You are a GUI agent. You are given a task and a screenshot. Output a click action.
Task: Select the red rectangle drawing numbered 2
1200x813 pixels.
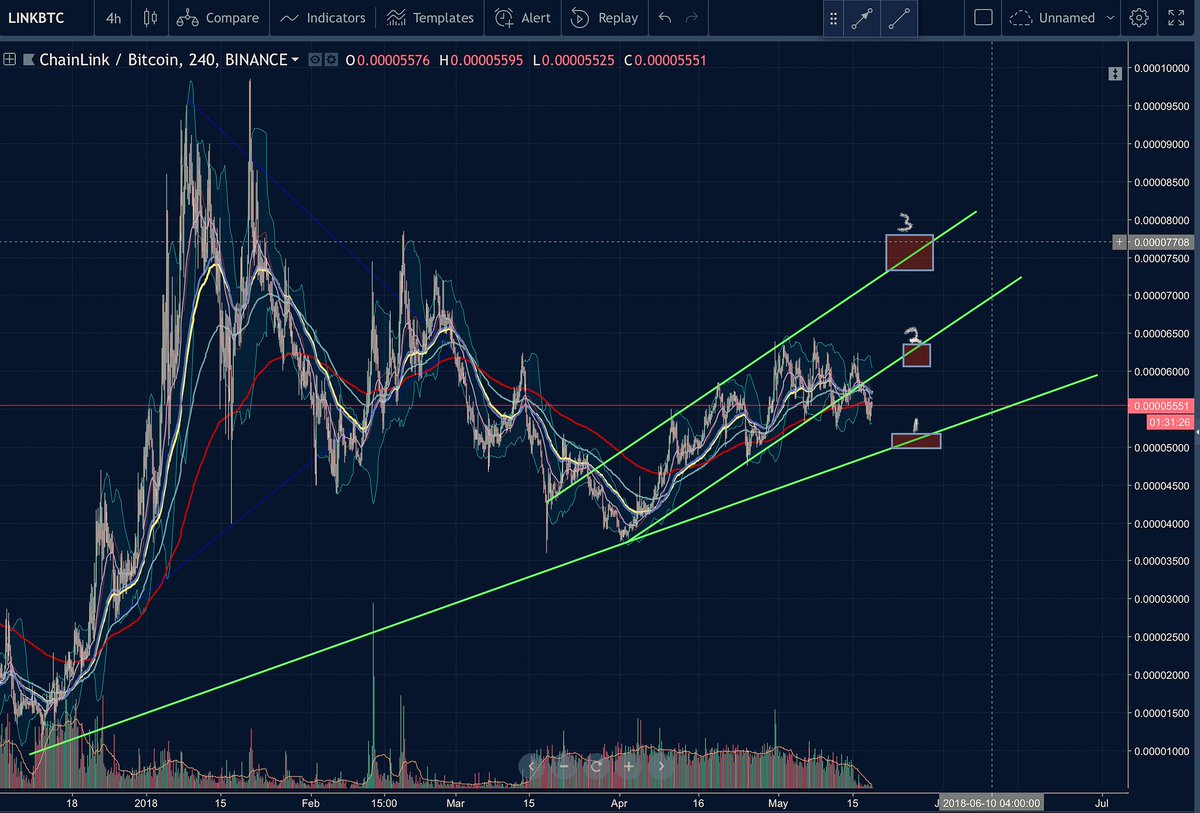pyautogui.click(x=916, y=355)
